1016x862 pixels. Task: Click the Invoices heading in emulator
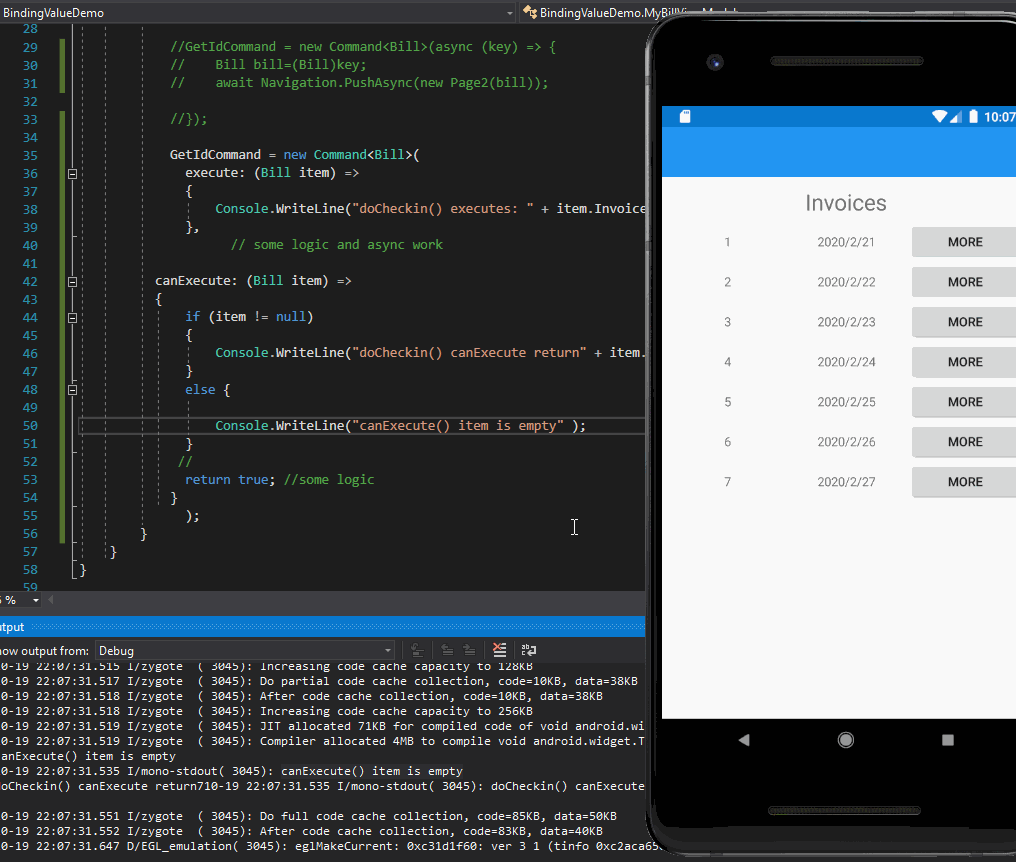[x=846, y=203]
